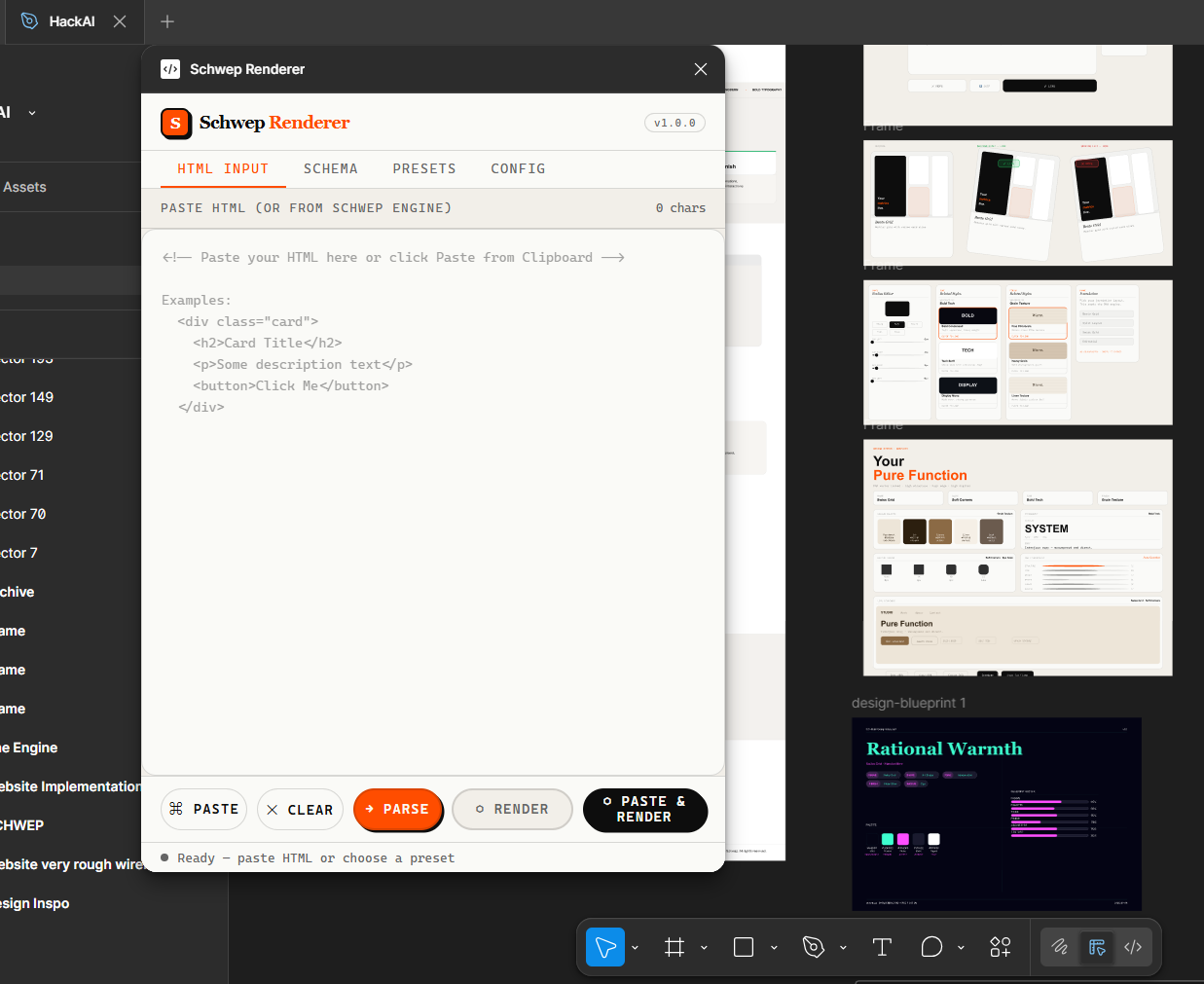Click the magenta palette swatch in Rational Warmth
Image resolution: width=1204 pixels, height=984 pixels.
[x=902, y=839]
